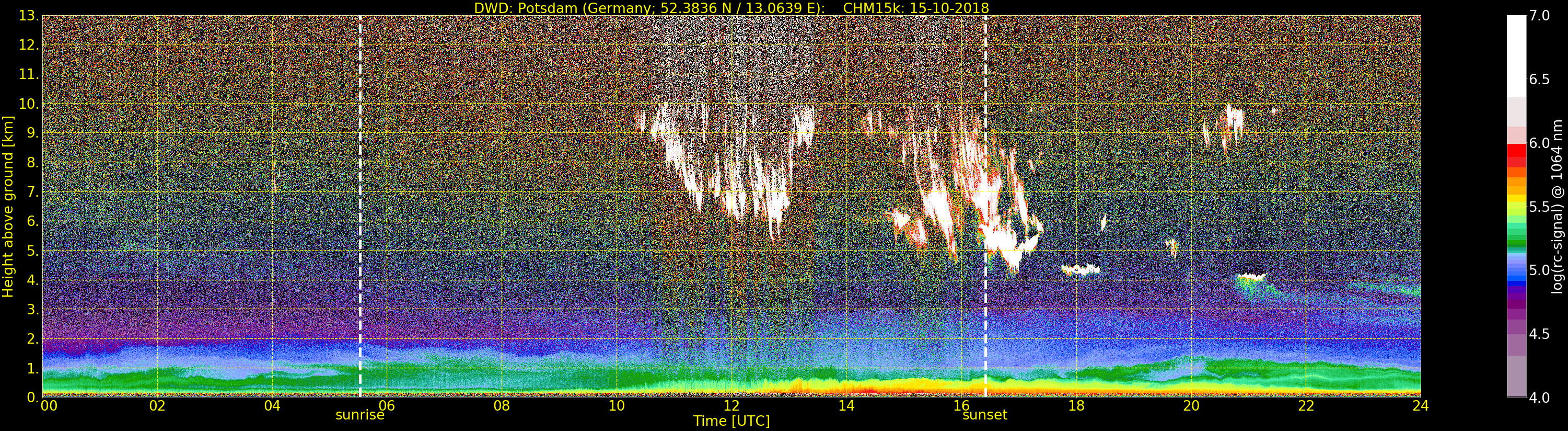Screen dimensions: 1568x431
Task: Click height axis tick '7.'
Action: point(33,192)
